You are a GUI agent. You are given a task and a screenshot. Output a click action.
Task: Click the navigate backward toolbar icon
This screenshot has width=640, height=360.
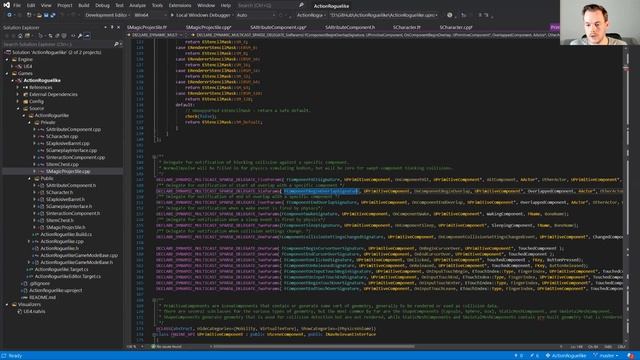(x=9, y=15)
